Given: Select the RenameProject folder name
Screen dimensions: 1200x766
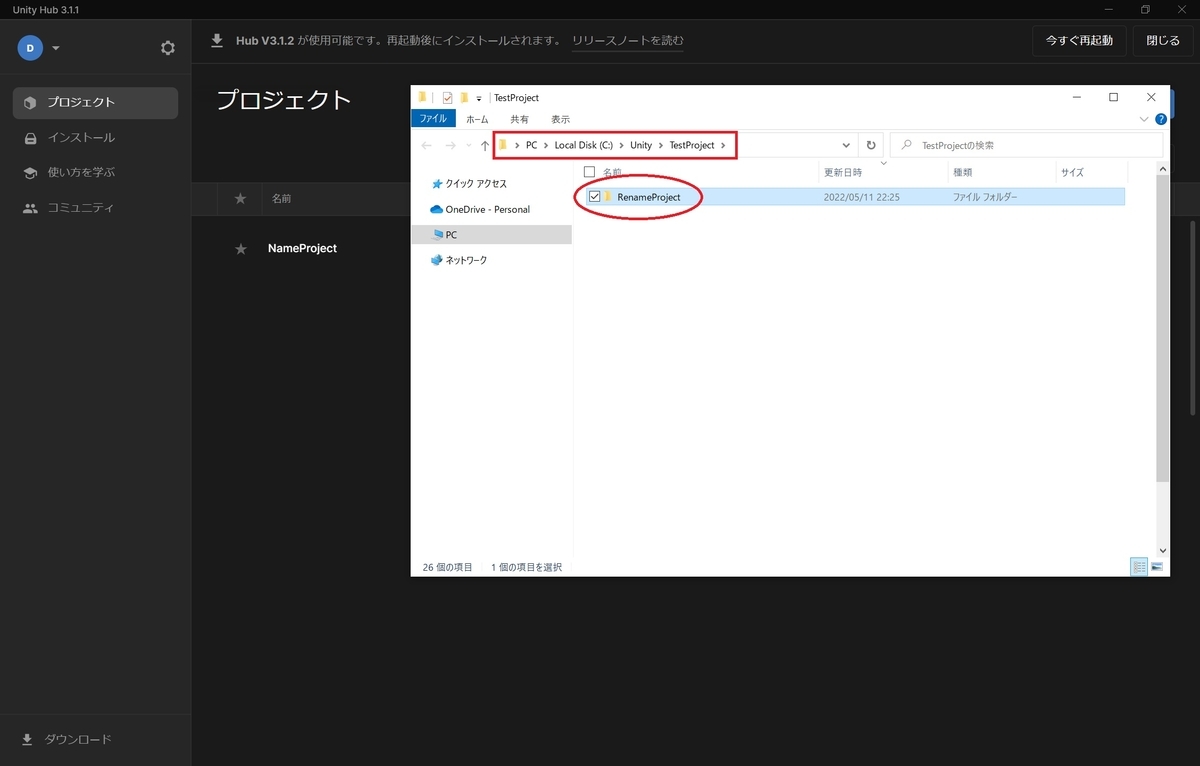Looking at the screenshot, I should coord(648,197).
